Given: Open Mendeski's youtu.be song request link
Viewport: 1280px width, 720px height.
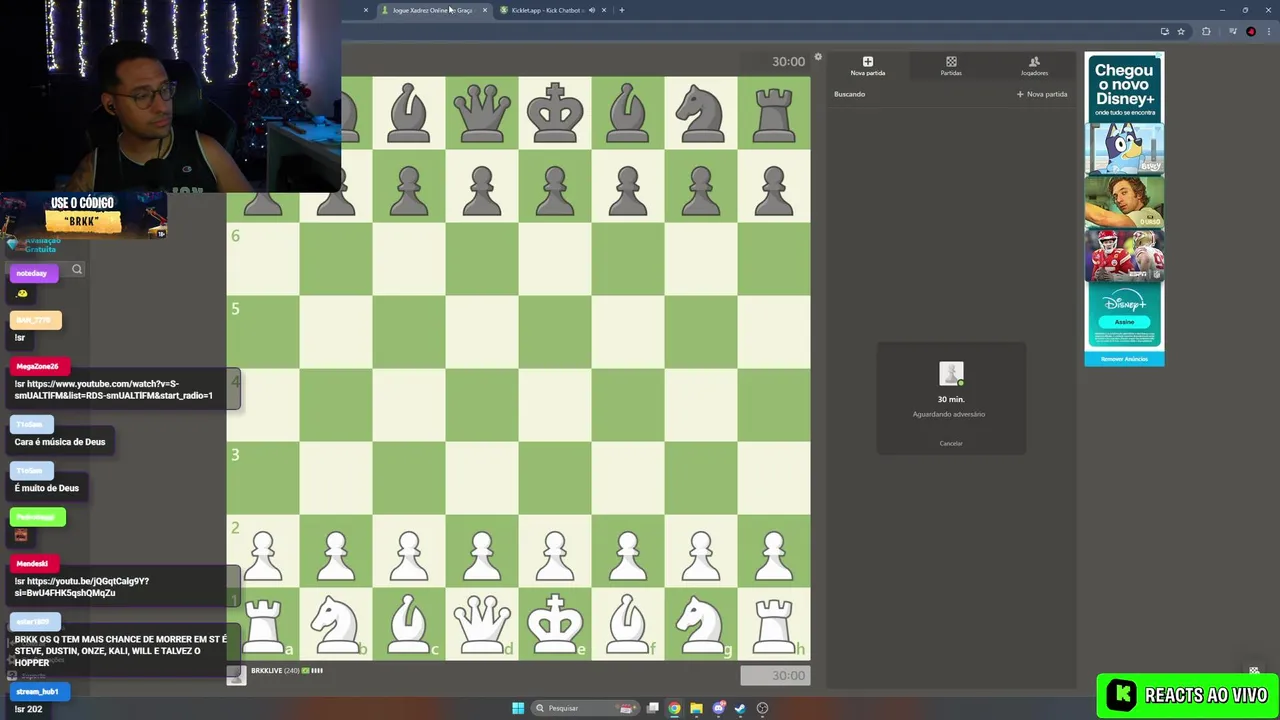Looking at the screenshot, I should pyautogui.click(x=82, y=587).
